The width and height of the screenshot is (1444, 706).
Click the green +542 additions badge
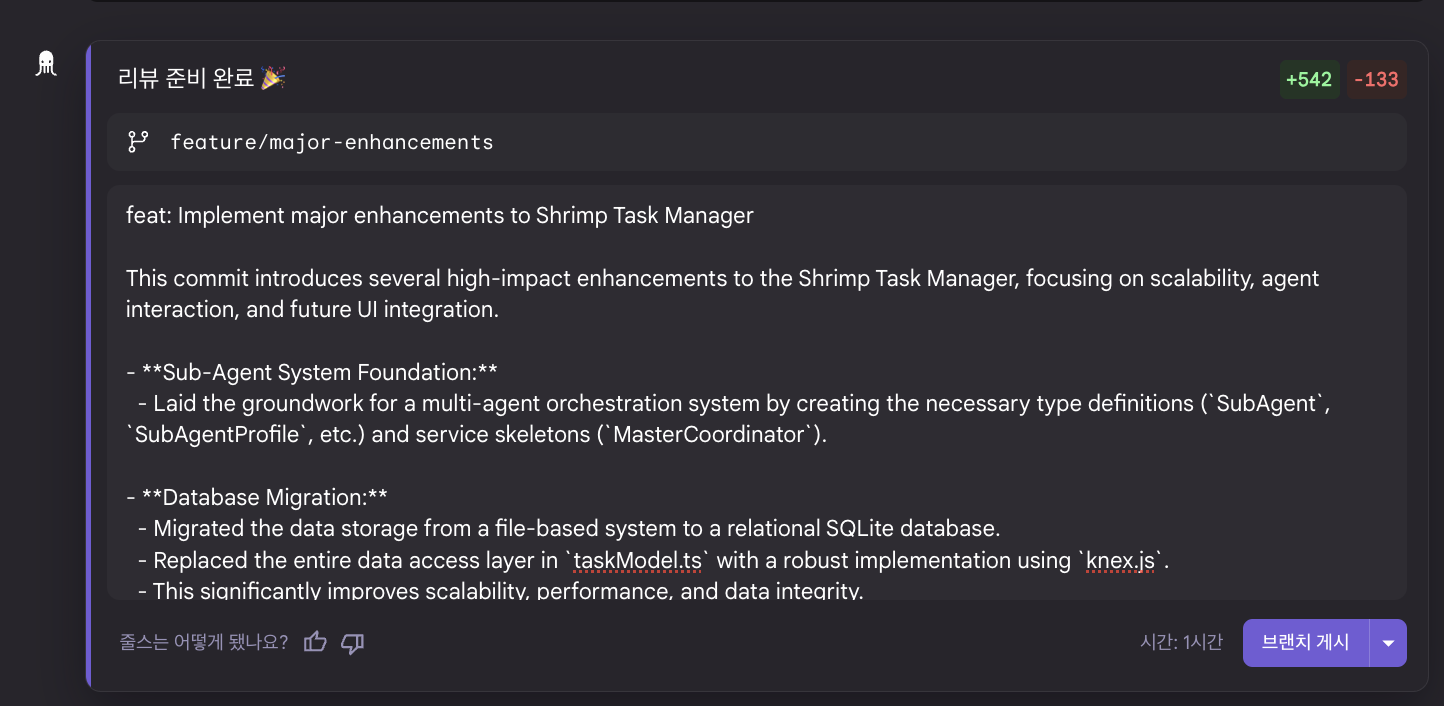1309,80
